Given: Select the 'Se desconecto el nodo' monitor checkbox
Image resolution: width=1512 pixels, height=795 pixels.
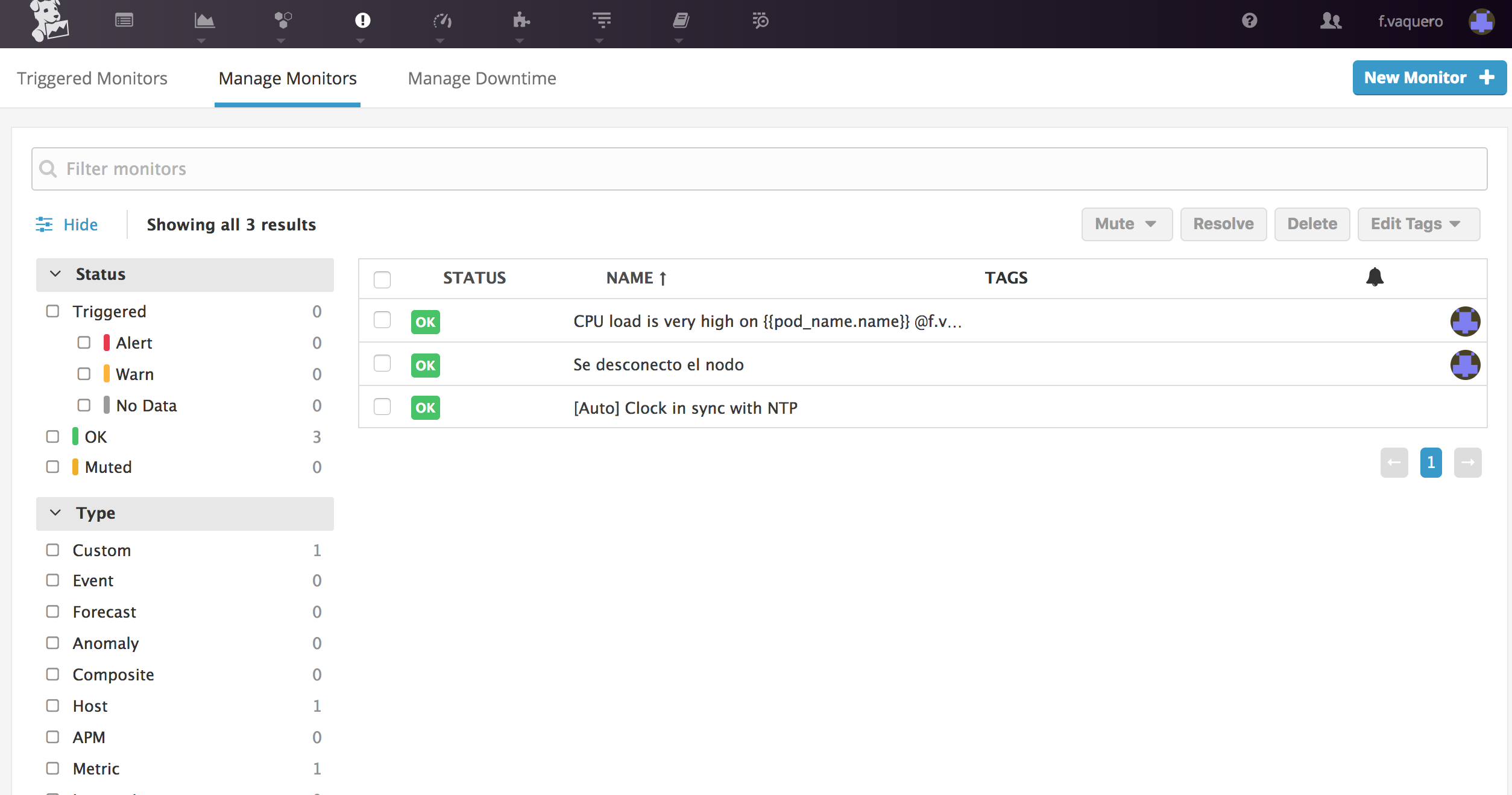Looking at the screenshot, I should pos(382,364).
